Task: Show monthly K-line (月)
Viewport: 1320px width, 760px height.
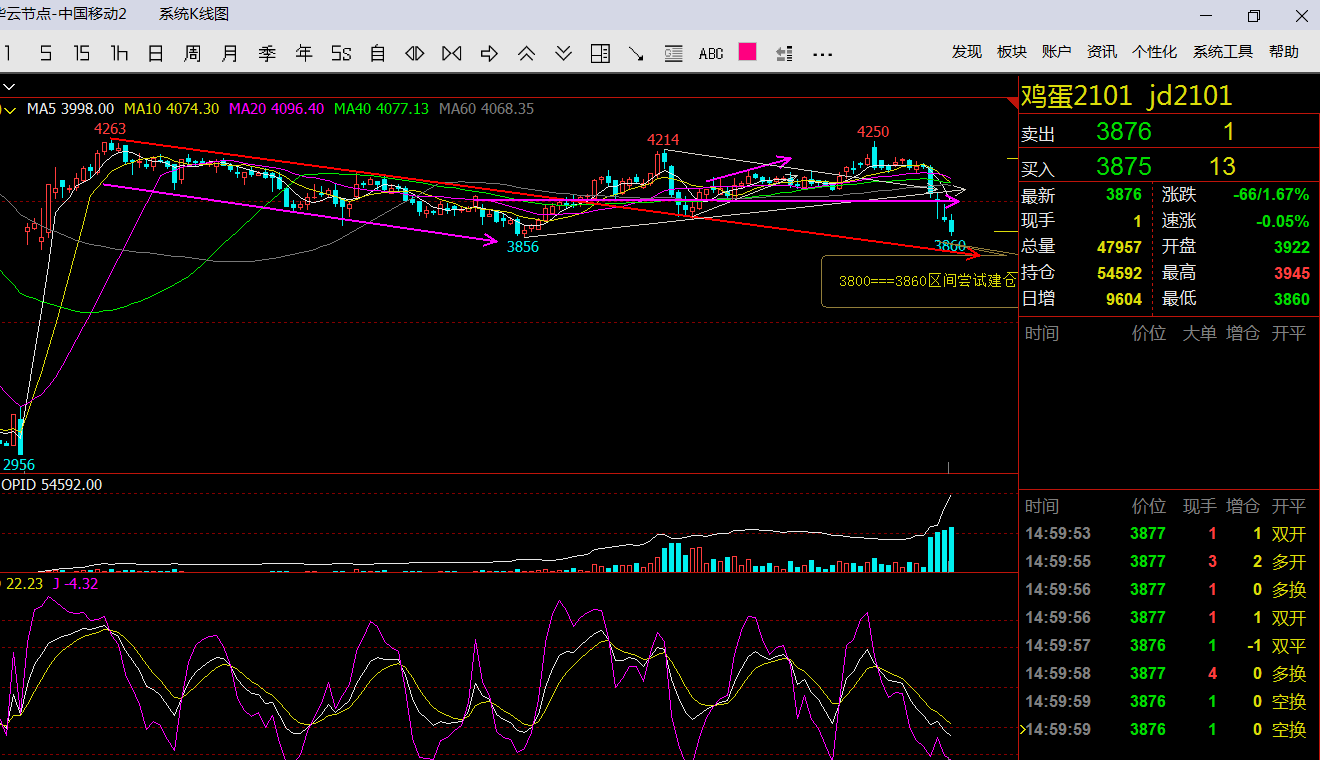Action: 230,53
